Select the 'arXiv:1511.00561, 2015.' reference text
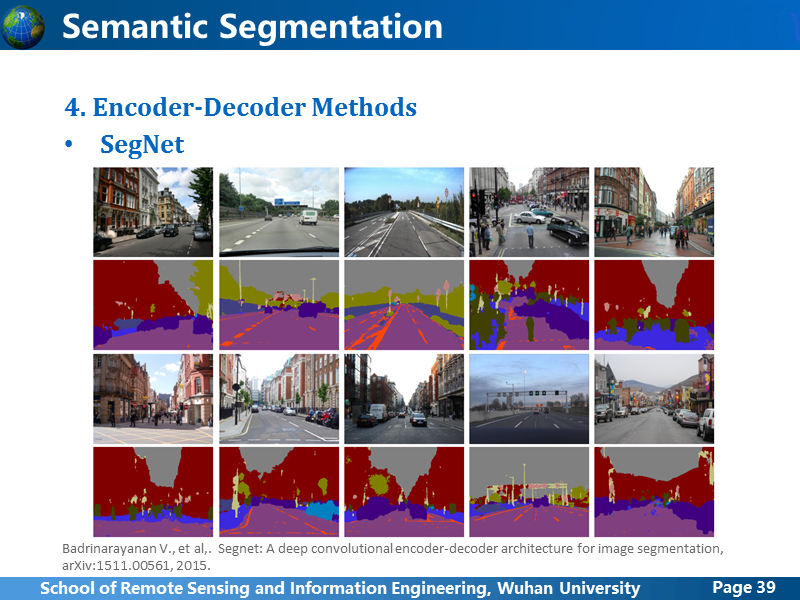This screenshot has height=600, width=800. tap(136, 566)
